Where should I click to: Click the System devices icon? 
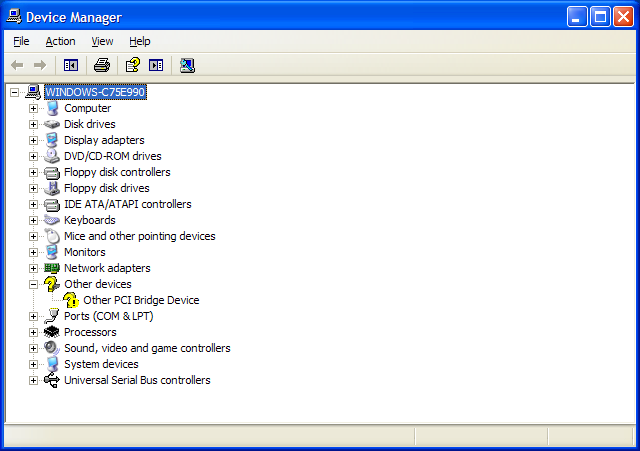(52, 364)
